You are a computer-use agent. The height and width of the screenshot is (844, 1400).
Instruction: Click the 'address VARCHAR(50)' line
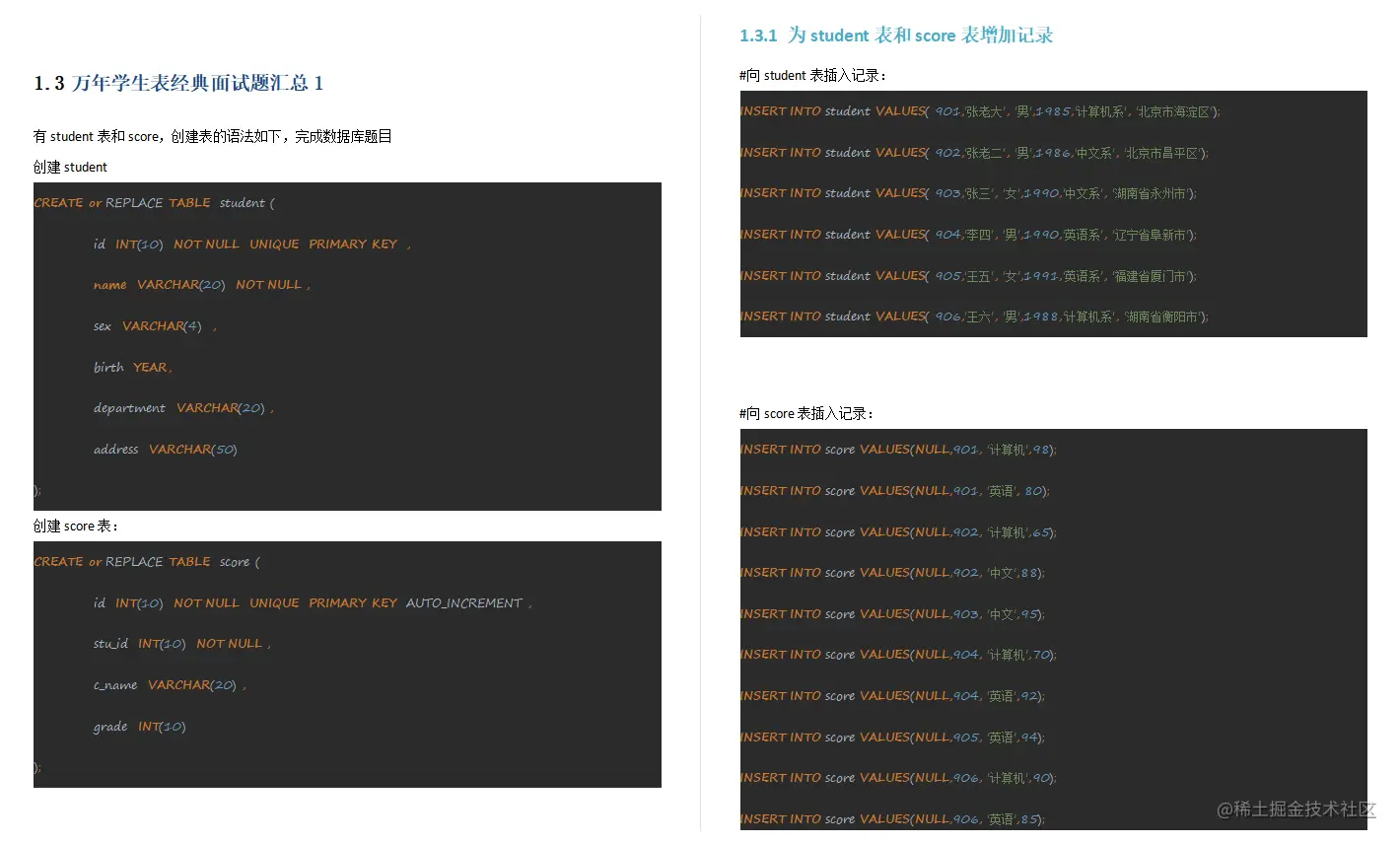166,450
